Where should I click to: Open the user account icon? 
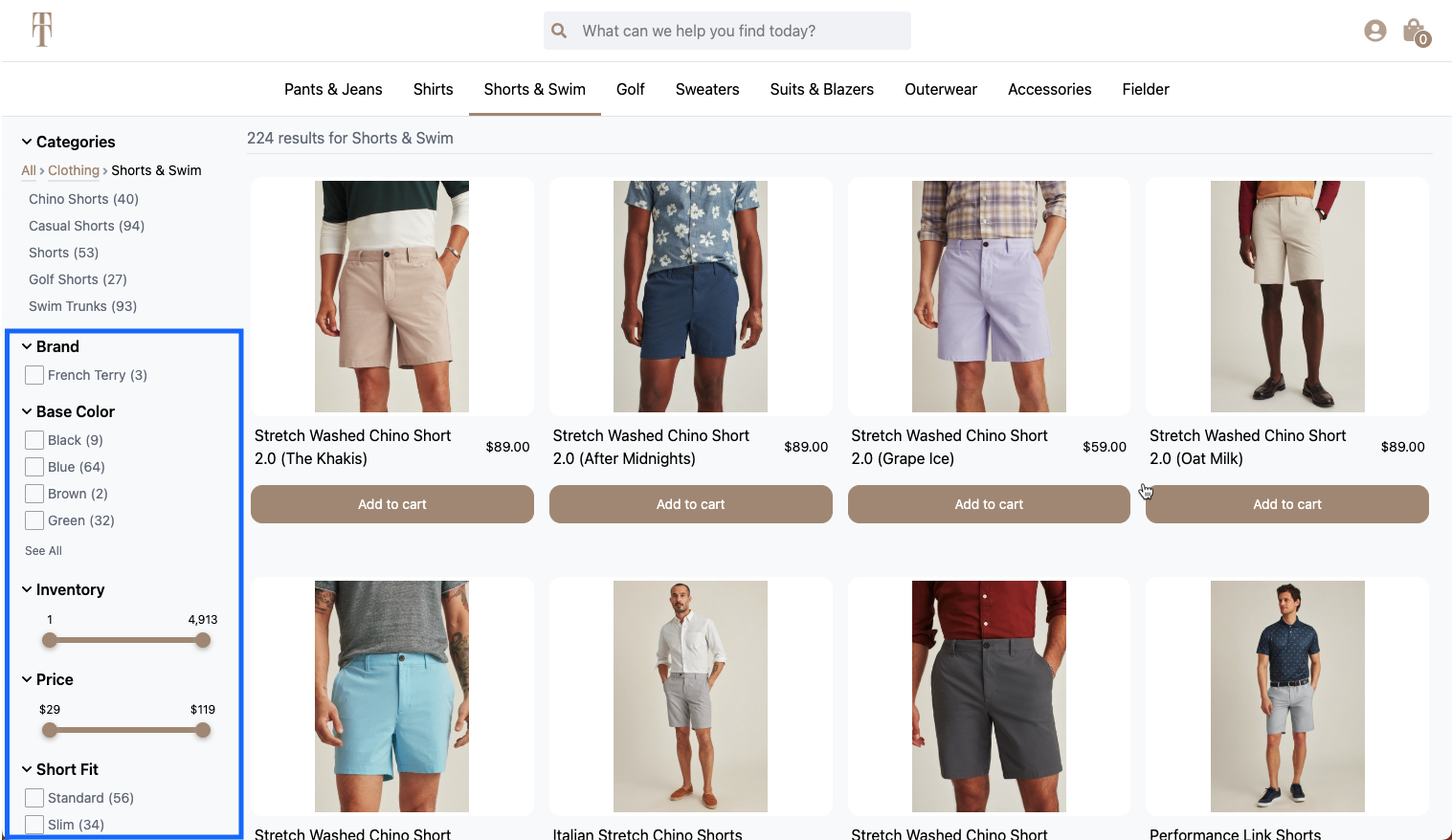1375,31
